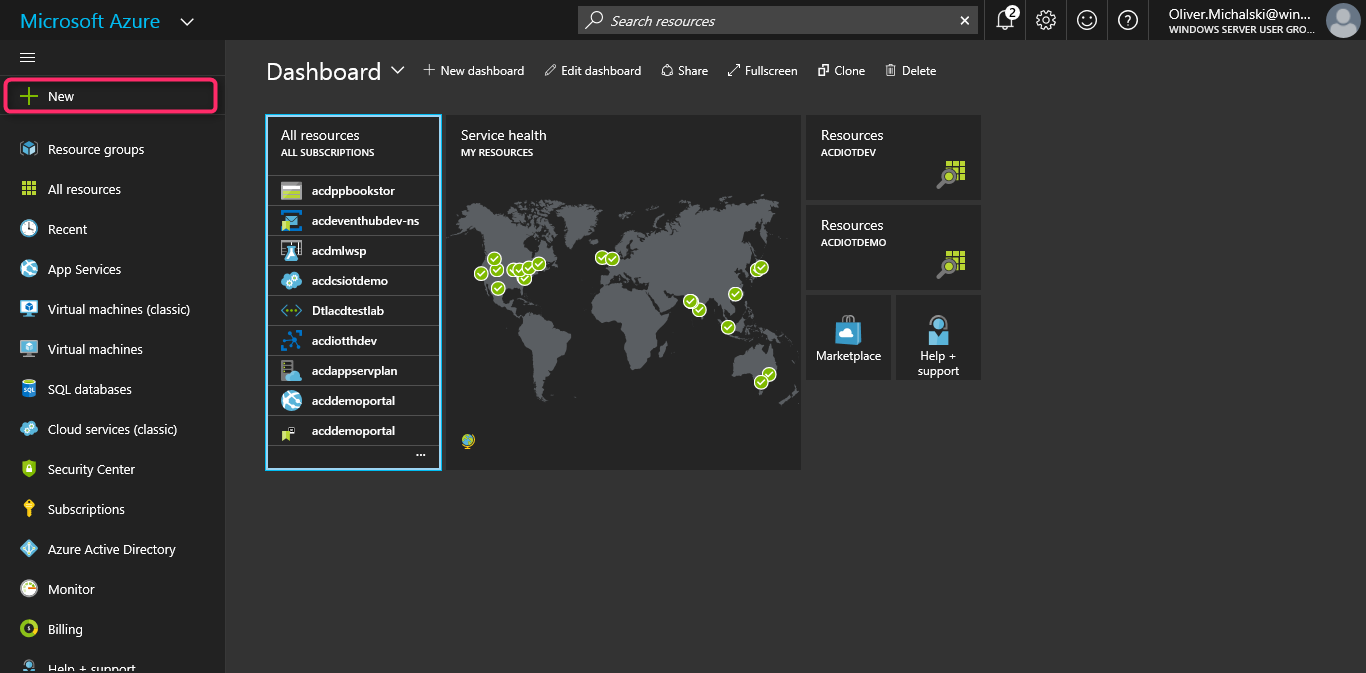Click the App Services icon in sidebar
The height and width of the screenshot is (673, 1366).
(29, 269)
